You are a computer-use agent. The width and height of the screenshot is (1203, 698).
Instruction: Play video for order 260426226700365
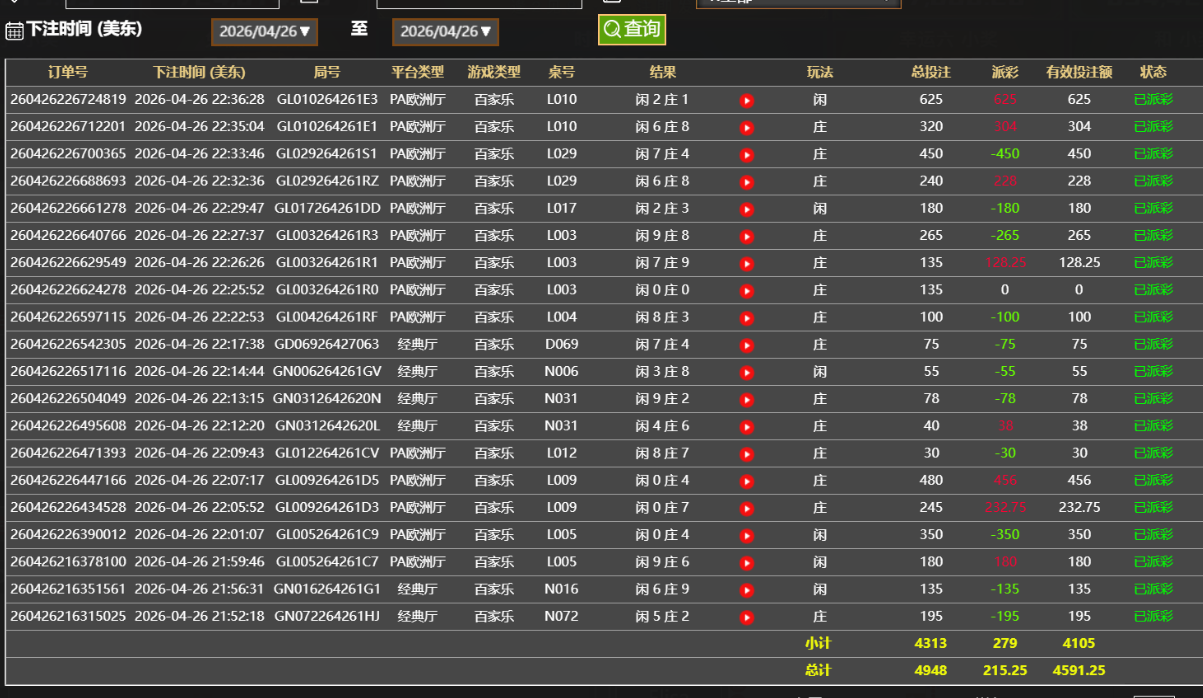click(x=746, y=155)
